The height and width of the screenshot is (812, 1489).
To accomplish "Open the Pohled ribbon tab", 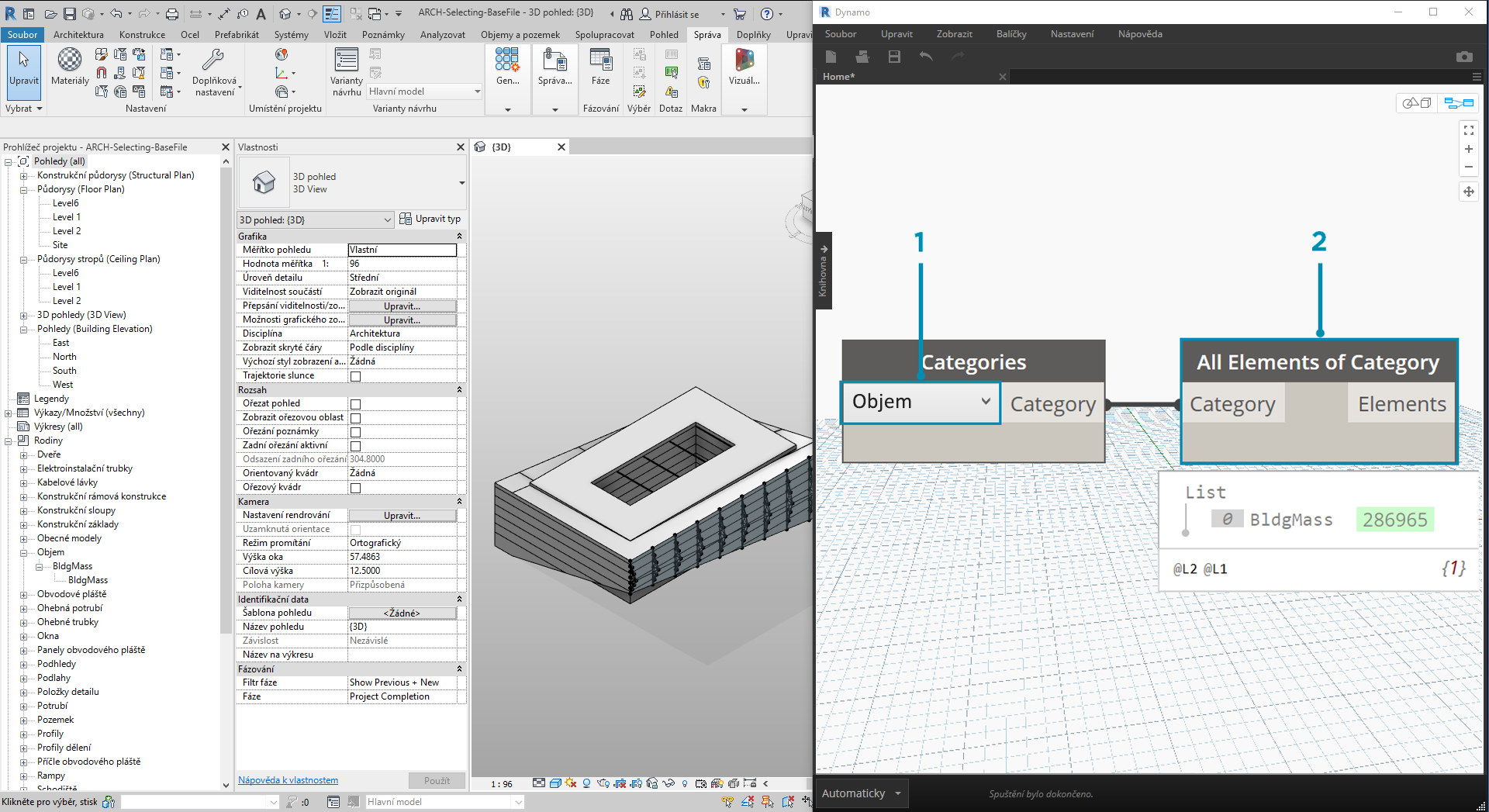I will coord(664,35).
